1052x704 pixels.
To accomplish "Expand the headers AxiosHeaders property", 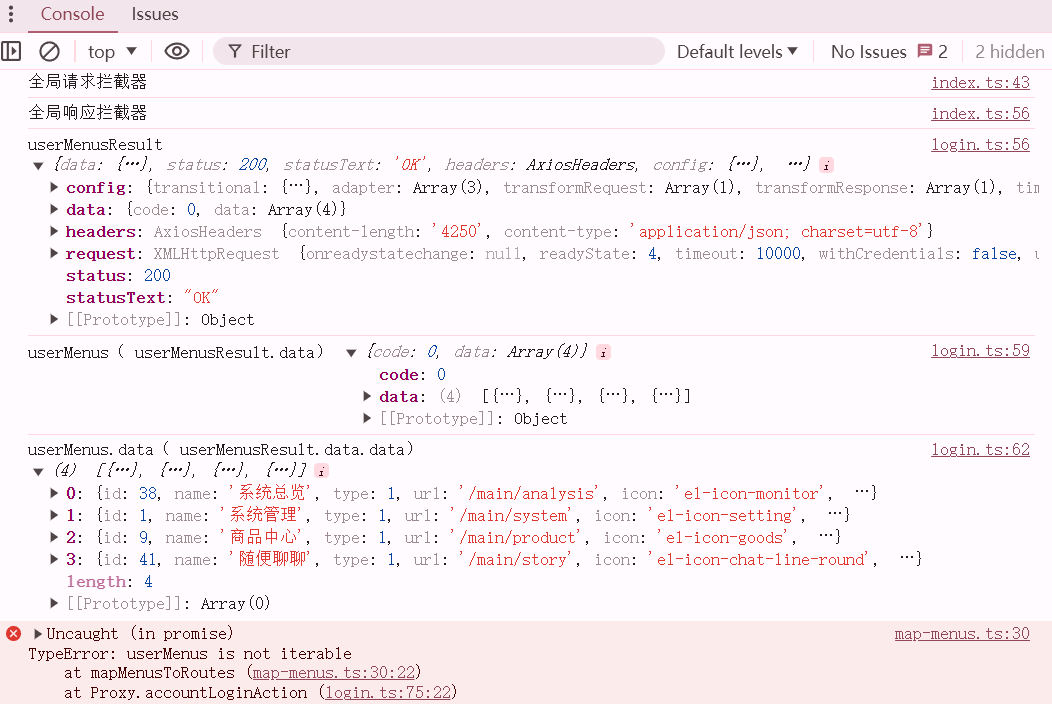I will coord(54,232).
